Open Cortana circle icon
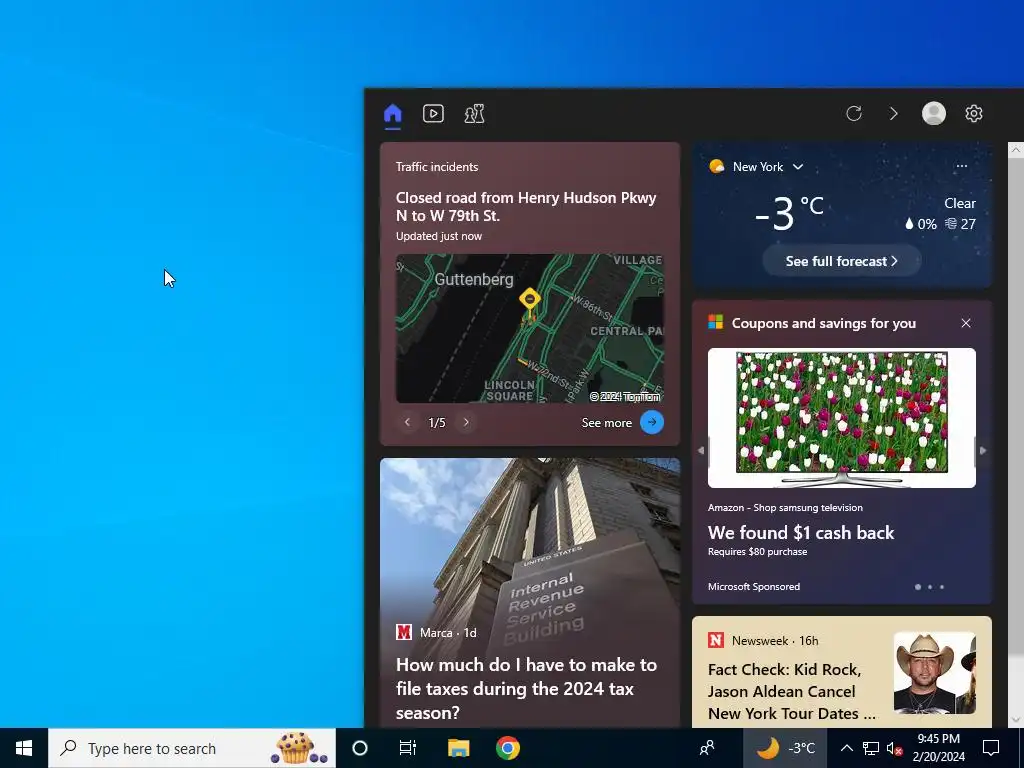 (360, 748)
